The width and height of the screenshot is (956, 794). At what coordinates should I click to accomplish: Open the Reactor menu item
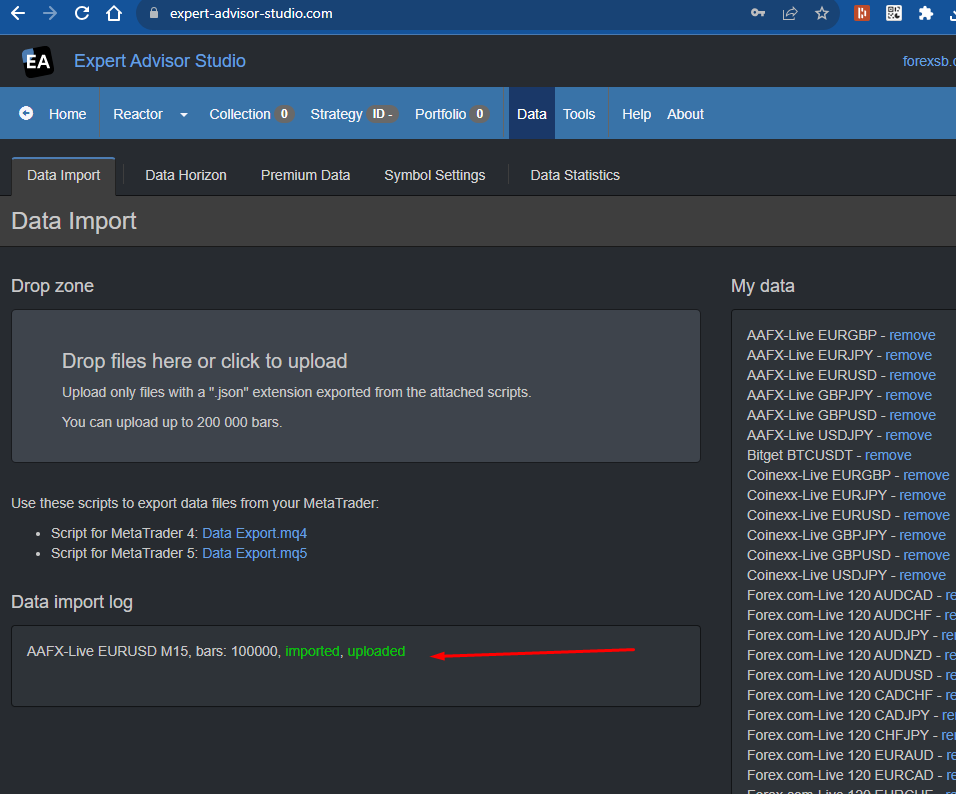138,114
